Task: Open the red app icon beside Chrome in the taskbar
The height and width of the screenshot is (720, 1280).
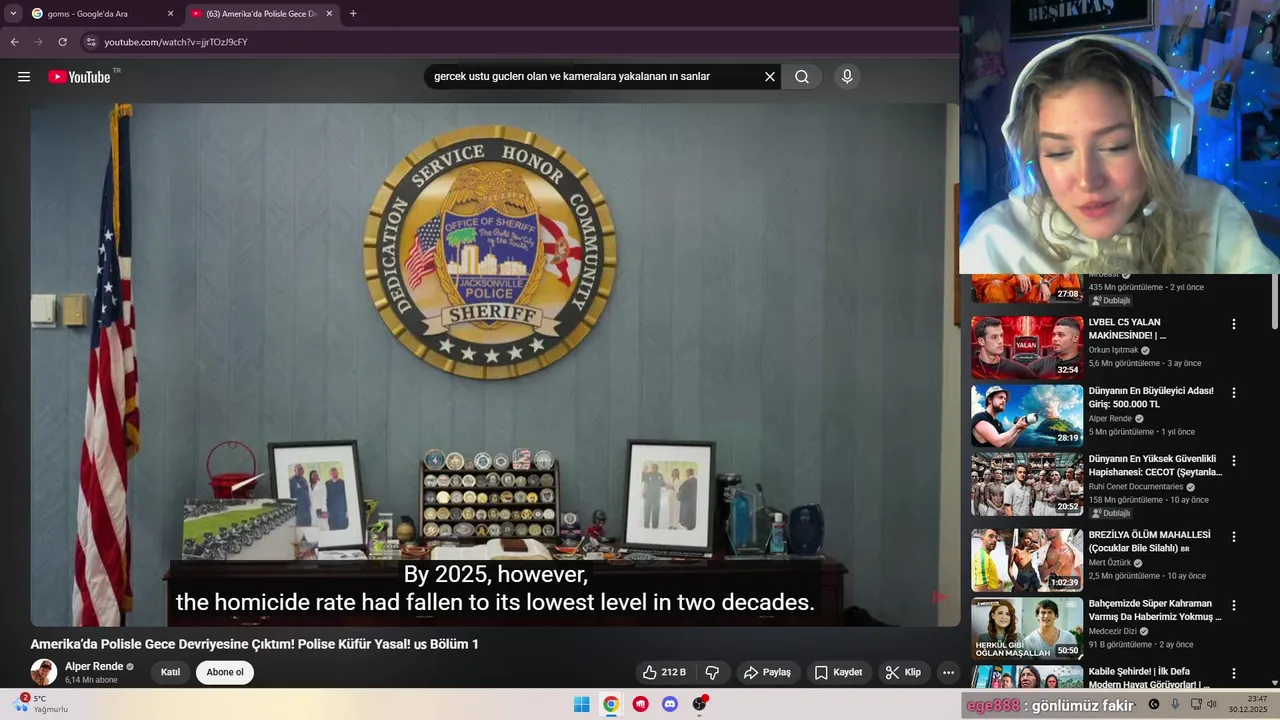Action: tap(641, 704)
